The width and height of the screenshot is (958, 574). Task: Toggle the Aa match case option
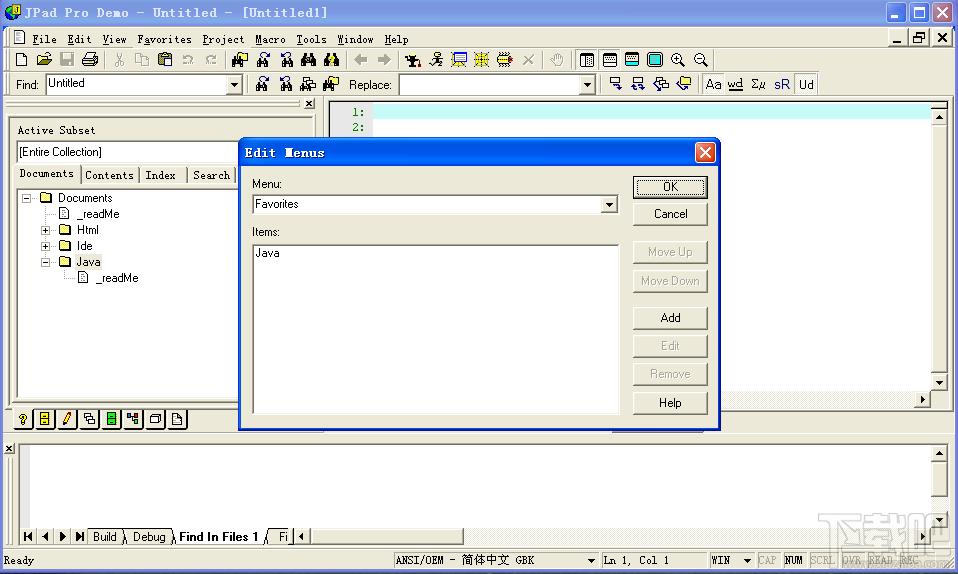pyautogui.click(x=713, y=84)
